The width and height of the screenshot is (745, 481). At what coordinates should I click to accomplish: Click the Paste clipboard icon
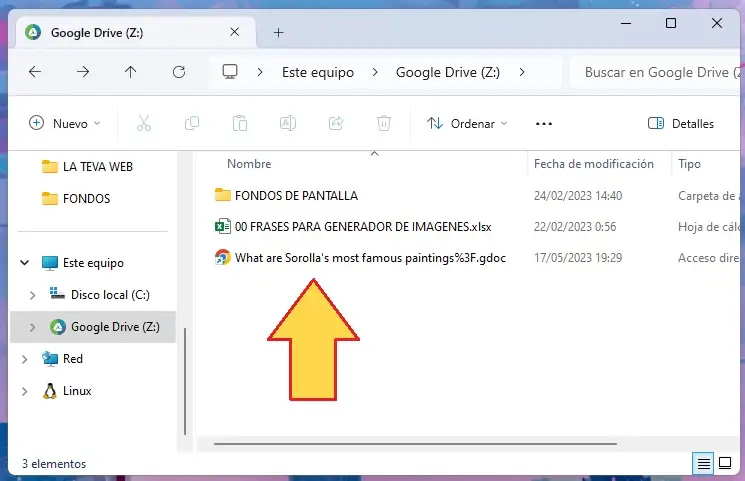[240, 124]
